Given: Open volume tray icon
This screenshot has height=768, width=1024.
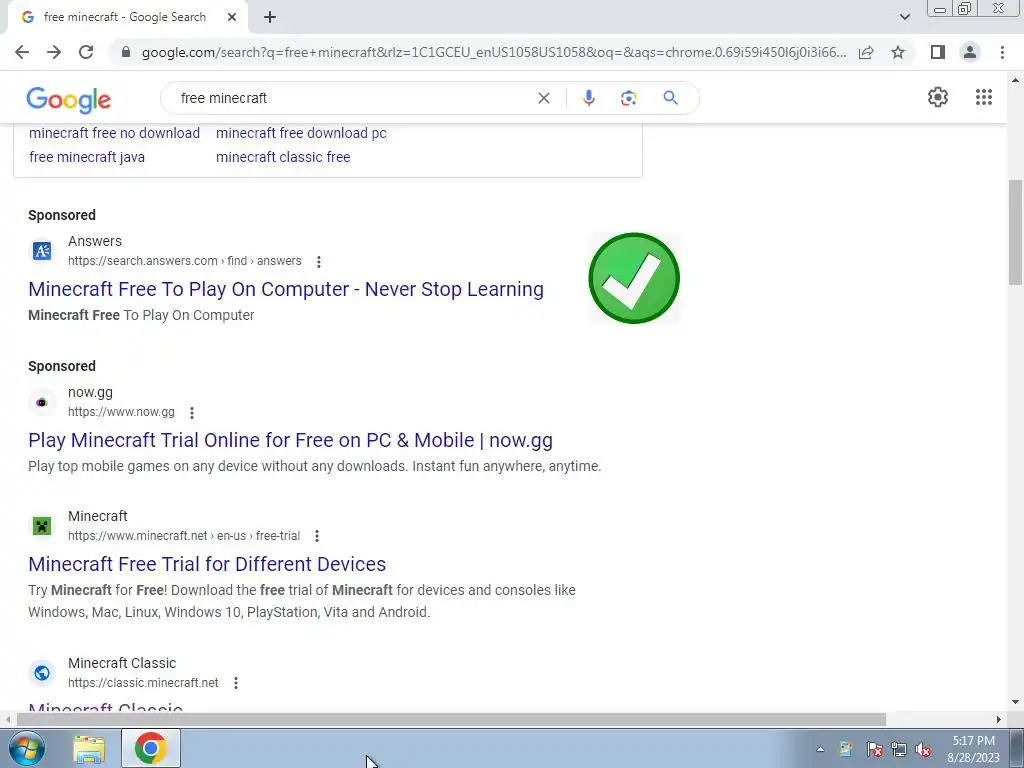Looking at the screenshot, I should point(923,750).
